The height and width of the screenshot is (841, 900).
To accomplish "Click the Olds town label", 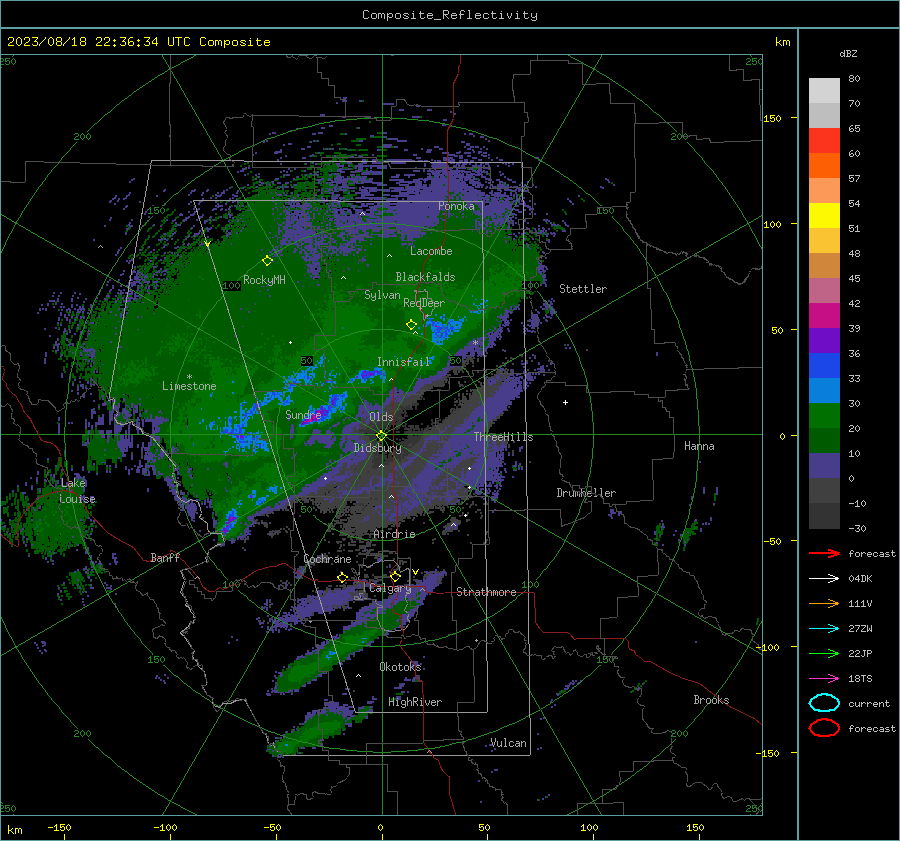I will point(381,417).
